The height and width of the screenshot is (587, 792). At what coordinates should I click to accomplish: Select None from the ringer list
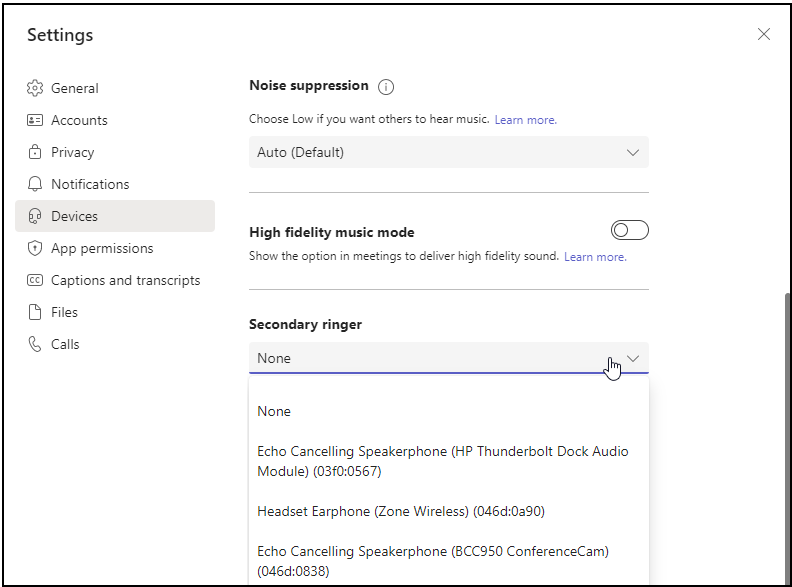pyautogui.click(x=274, y=411)
